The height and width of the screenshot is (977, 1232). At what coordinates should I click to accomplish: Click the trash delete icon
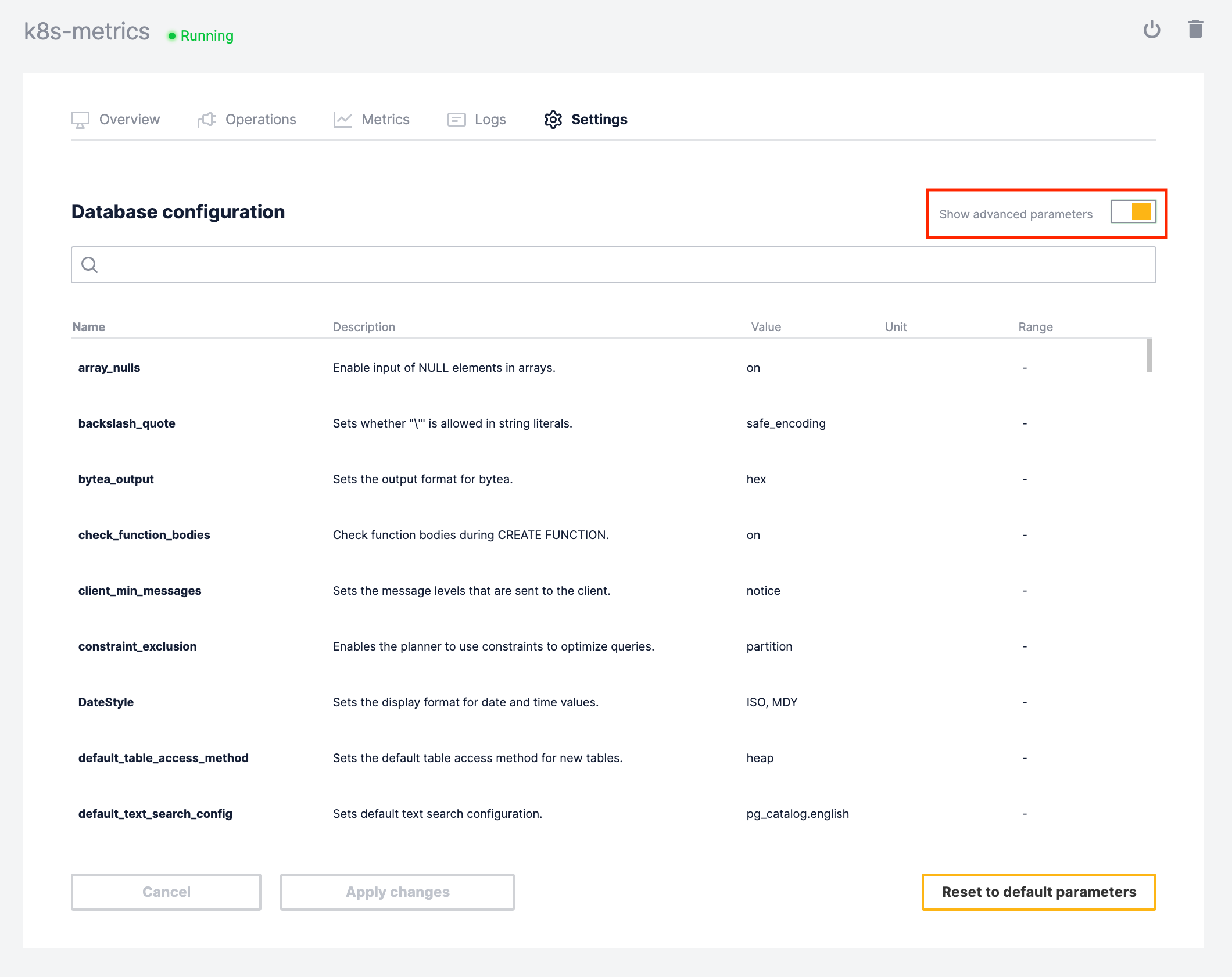pos(1195,29)
